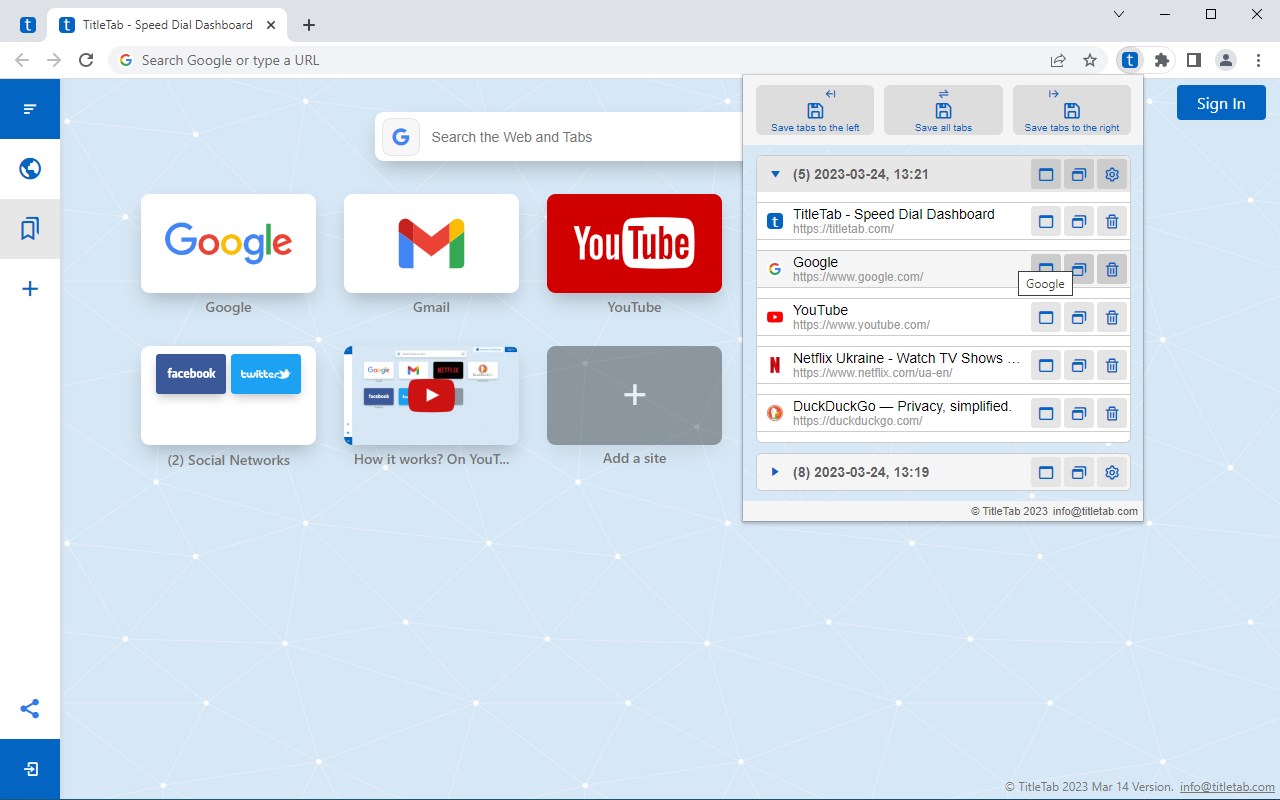Click Save tabs to the left button
This screenshot has height=800, width=1280.
[815, 110]
